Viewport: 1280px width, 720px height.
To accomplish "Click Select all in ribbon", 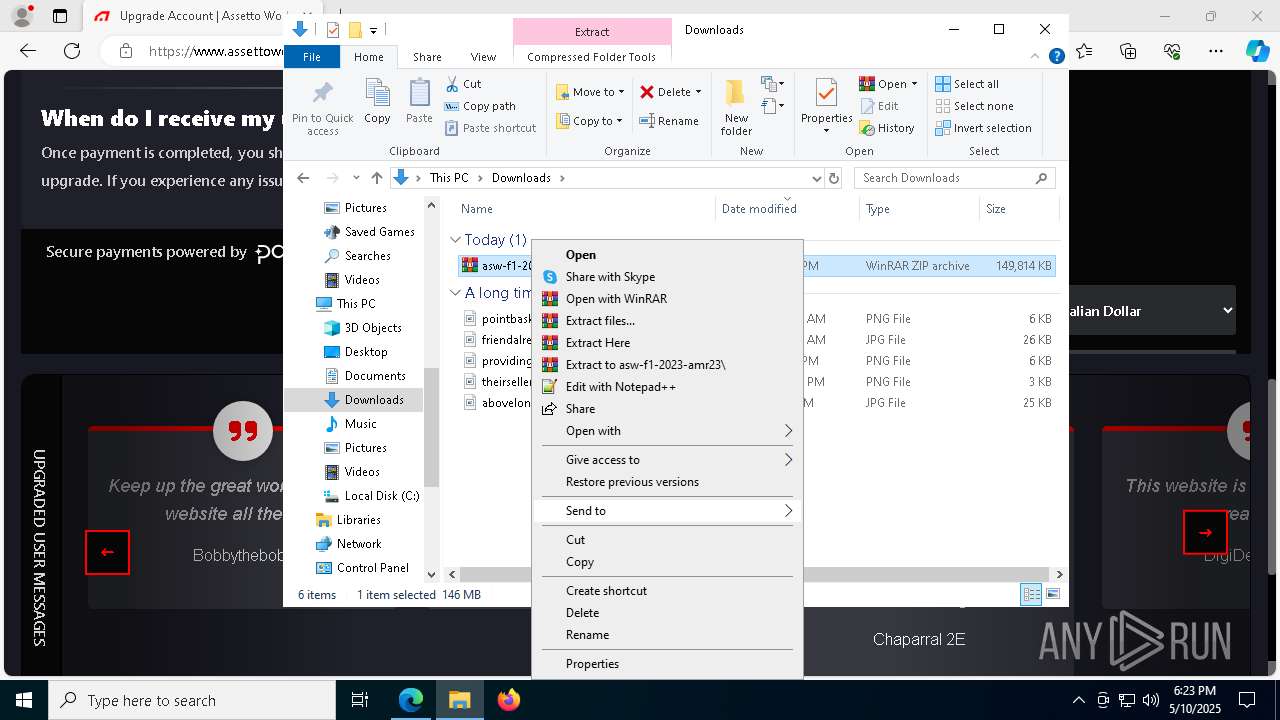I will 967,84.
